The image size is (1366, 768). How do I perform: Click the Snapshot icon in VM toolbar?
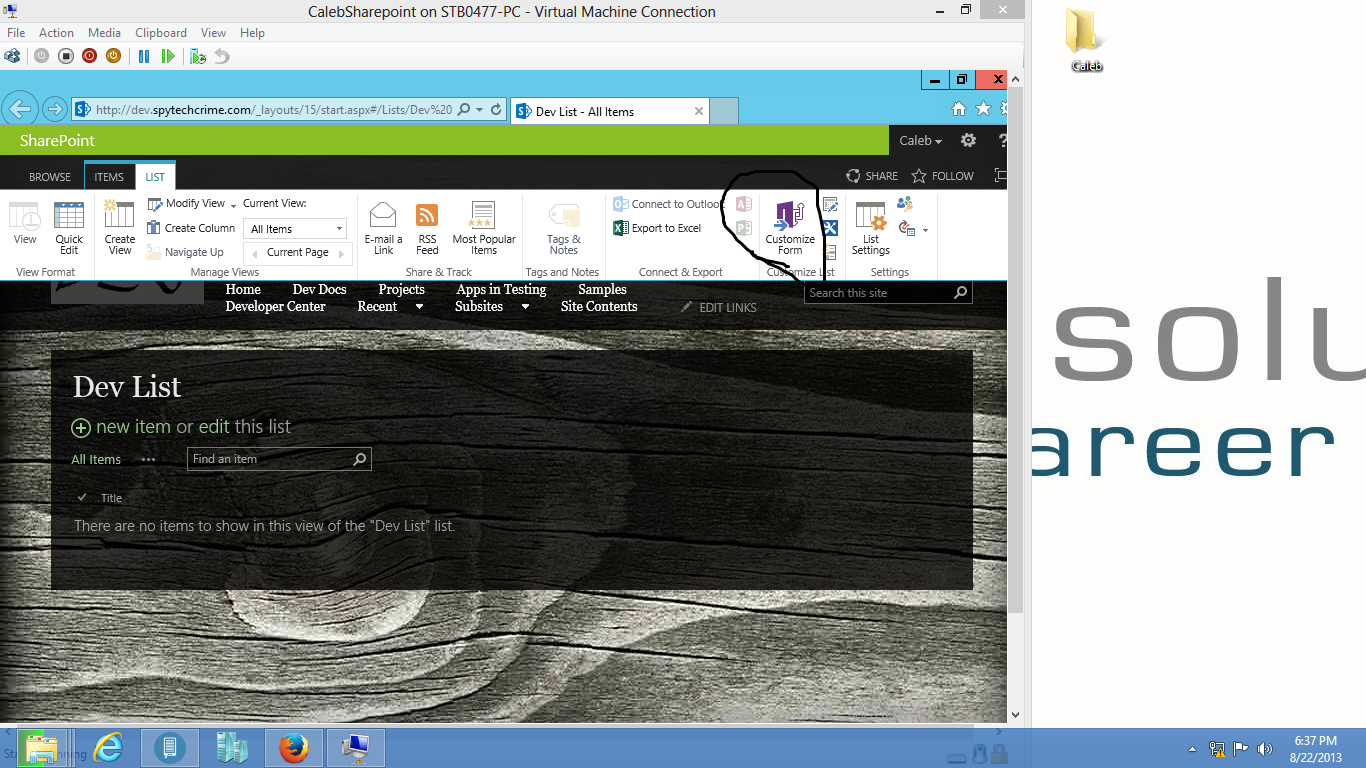point(198,56)
